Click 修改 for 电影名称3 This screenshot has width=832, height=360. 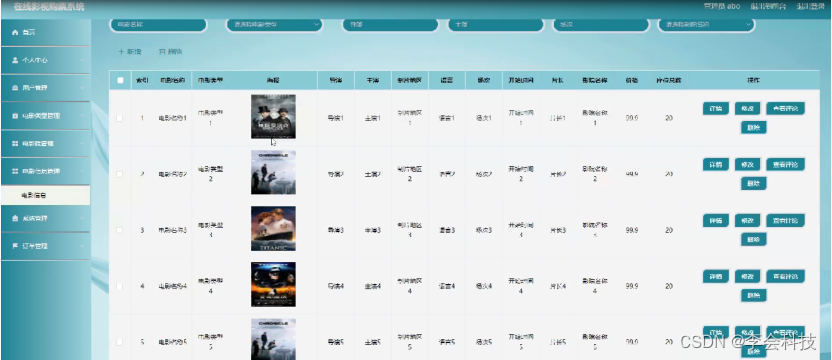(x=748, y=220)
